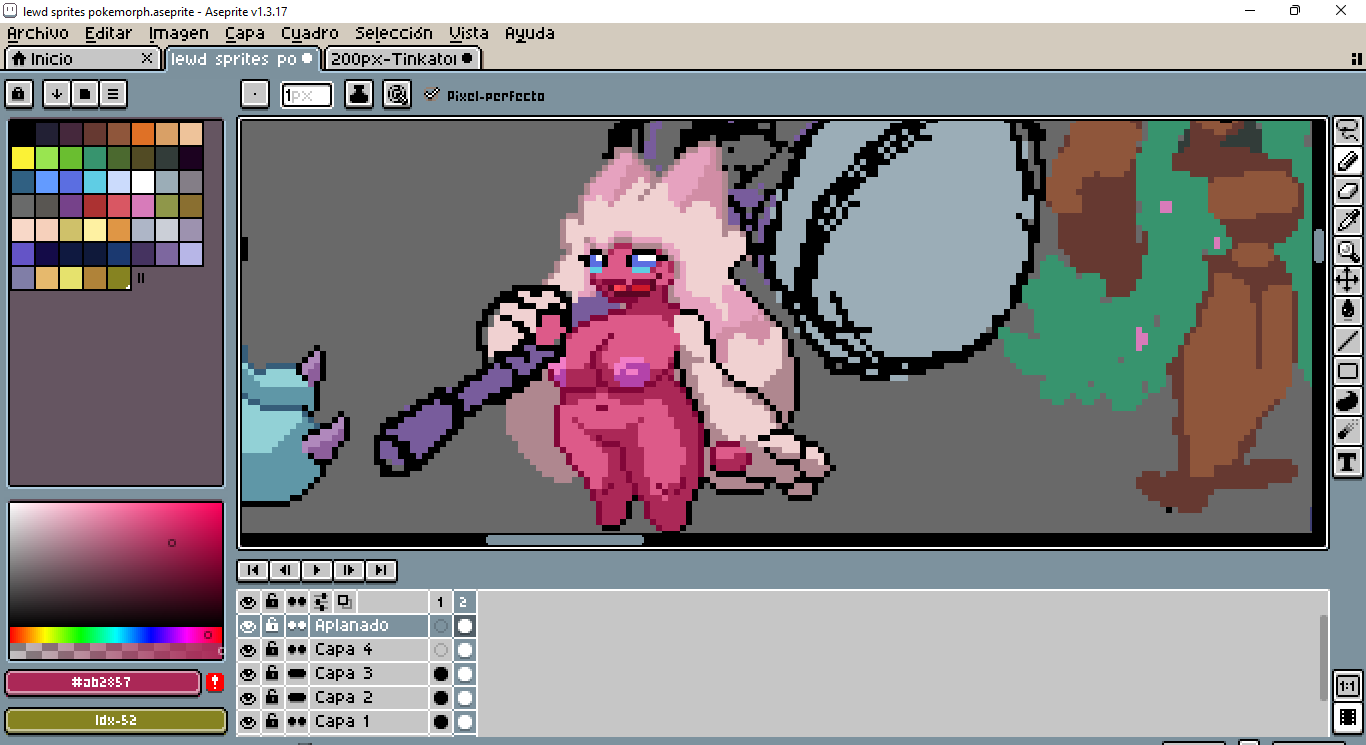Select the Blur tool
This screenshot has height=745, width=1366.
click(x=1348, y=431)
